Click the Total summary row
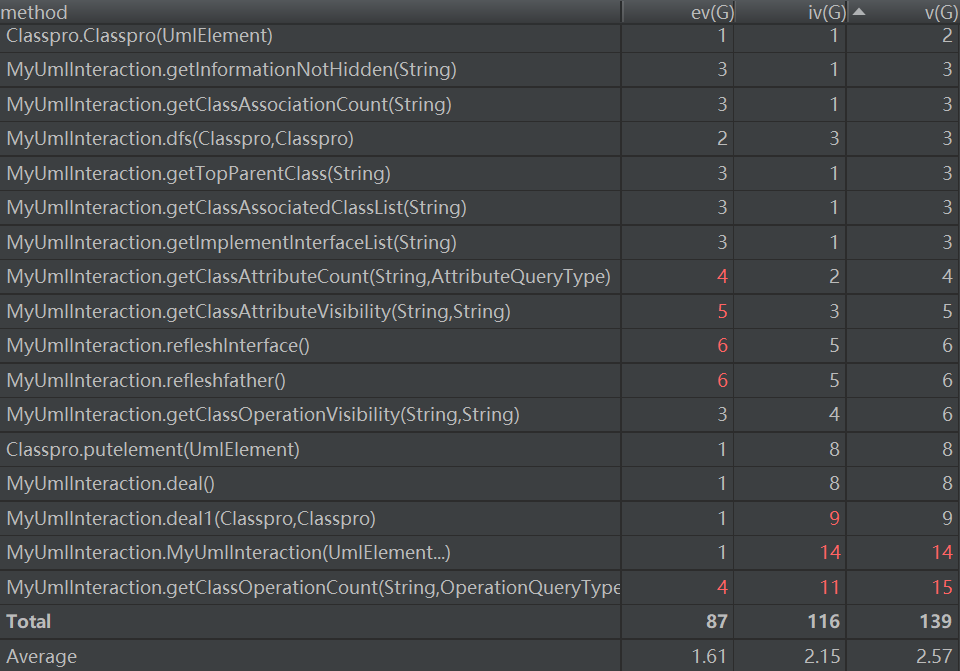The height and width of the screenshot is (671, 960). point(28,621)
